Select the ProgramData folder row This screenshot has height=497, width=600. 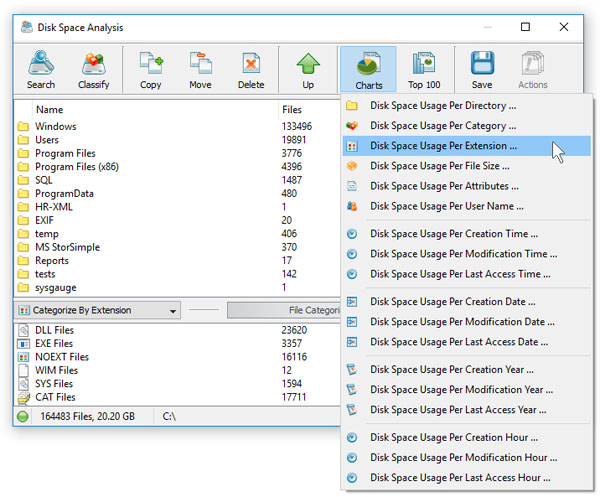(x=177, y=194)
